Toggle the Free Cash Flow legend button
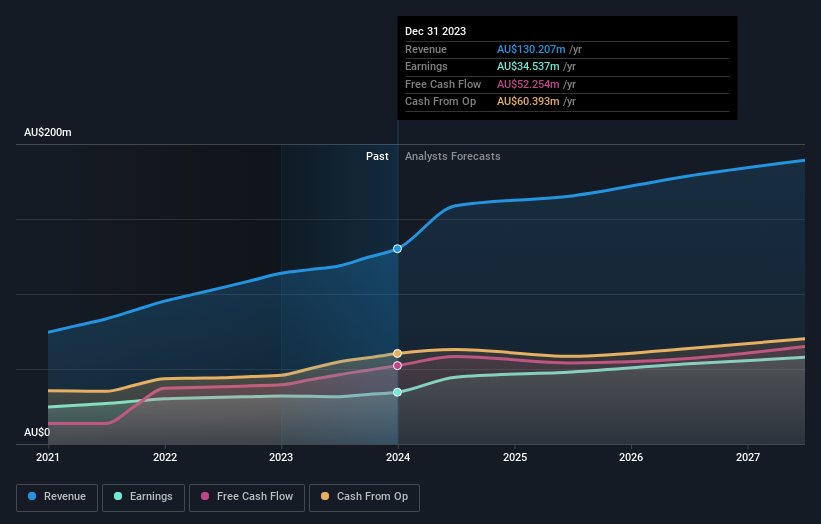Screen dimensions: 821x524 coord(247,497)
